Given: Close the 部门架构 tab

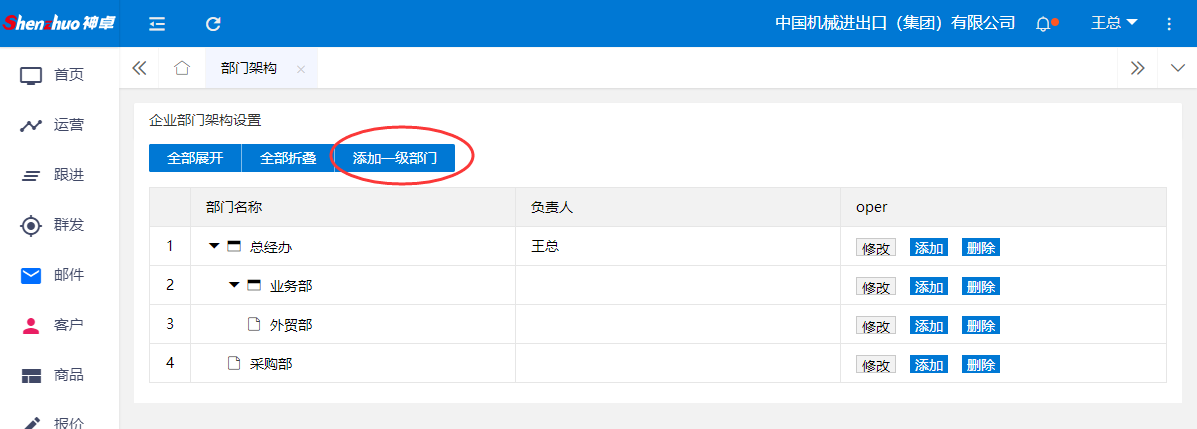Looking at the screenshot, I should click(x=301, y=69).
